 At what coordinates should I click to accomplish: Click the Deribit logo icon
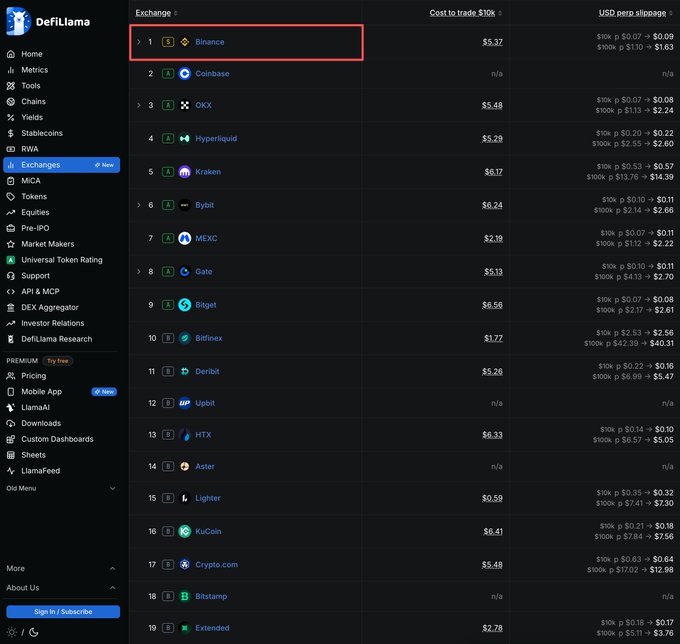click(x=185, y=372)
